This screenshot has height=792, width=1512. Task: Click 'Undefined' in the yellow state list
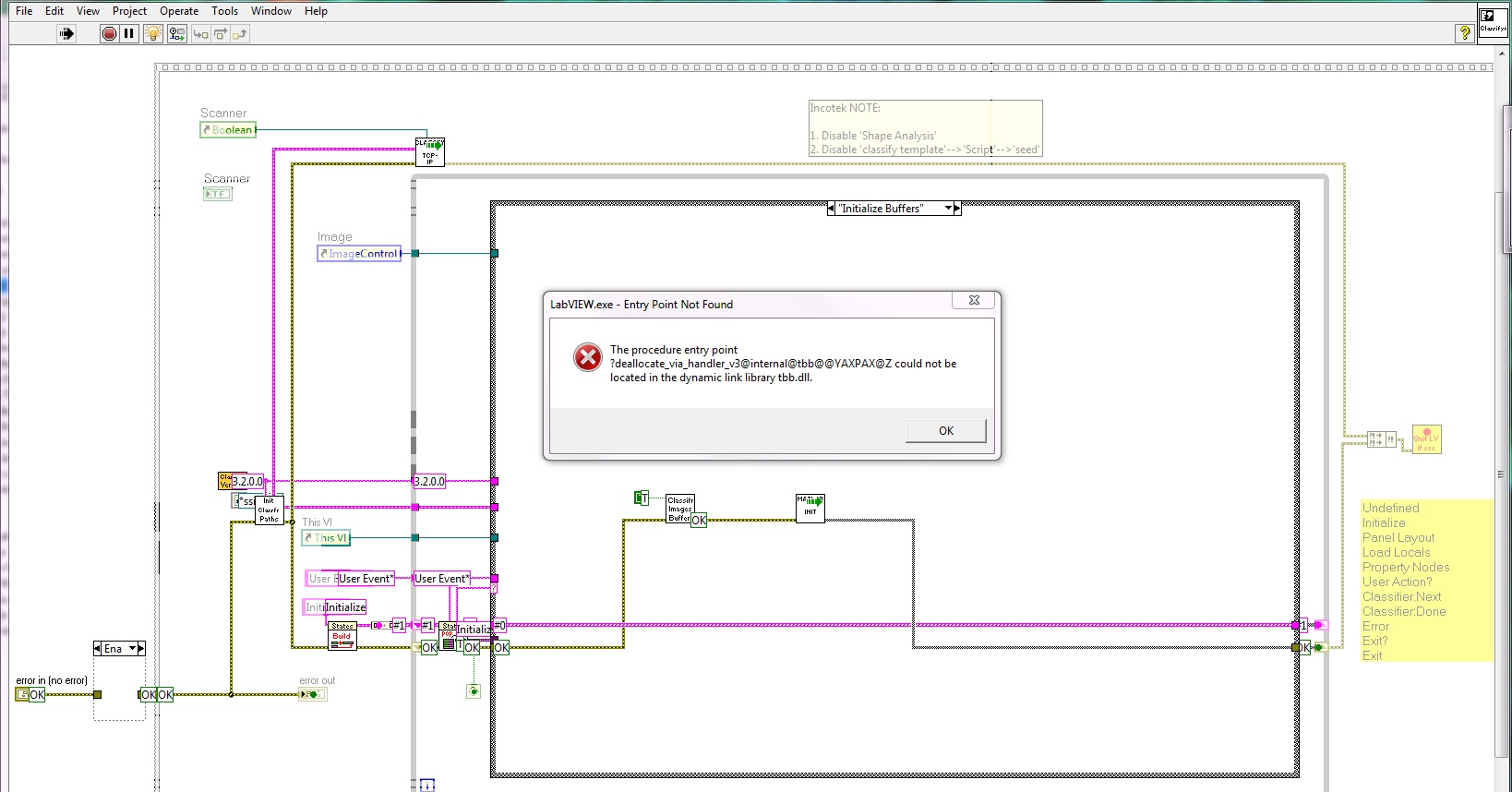(1391, 508)
